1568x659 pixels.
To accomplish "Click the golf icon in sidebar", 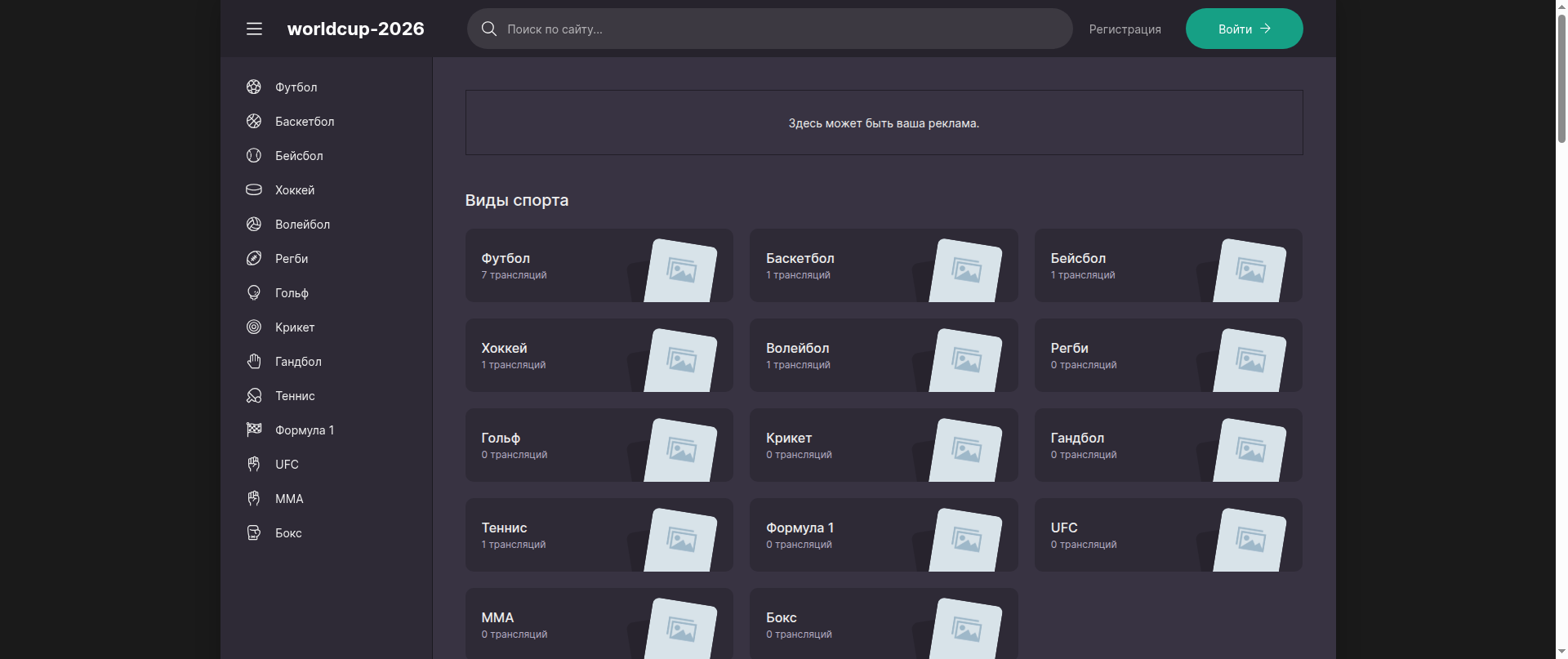I will (254, 292).
